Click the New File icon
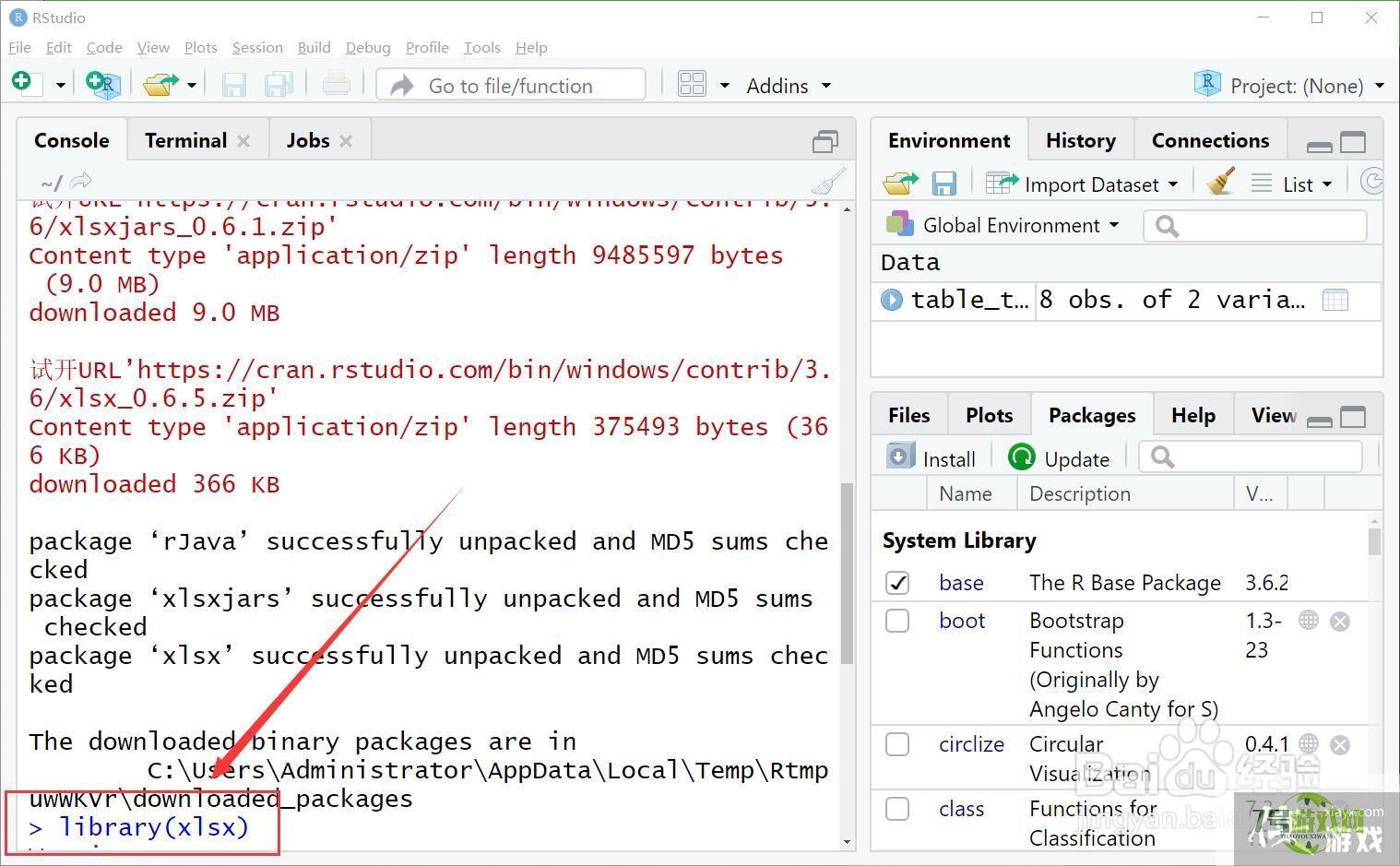Viewport: 1400px width, 866px height. point(26,84)
